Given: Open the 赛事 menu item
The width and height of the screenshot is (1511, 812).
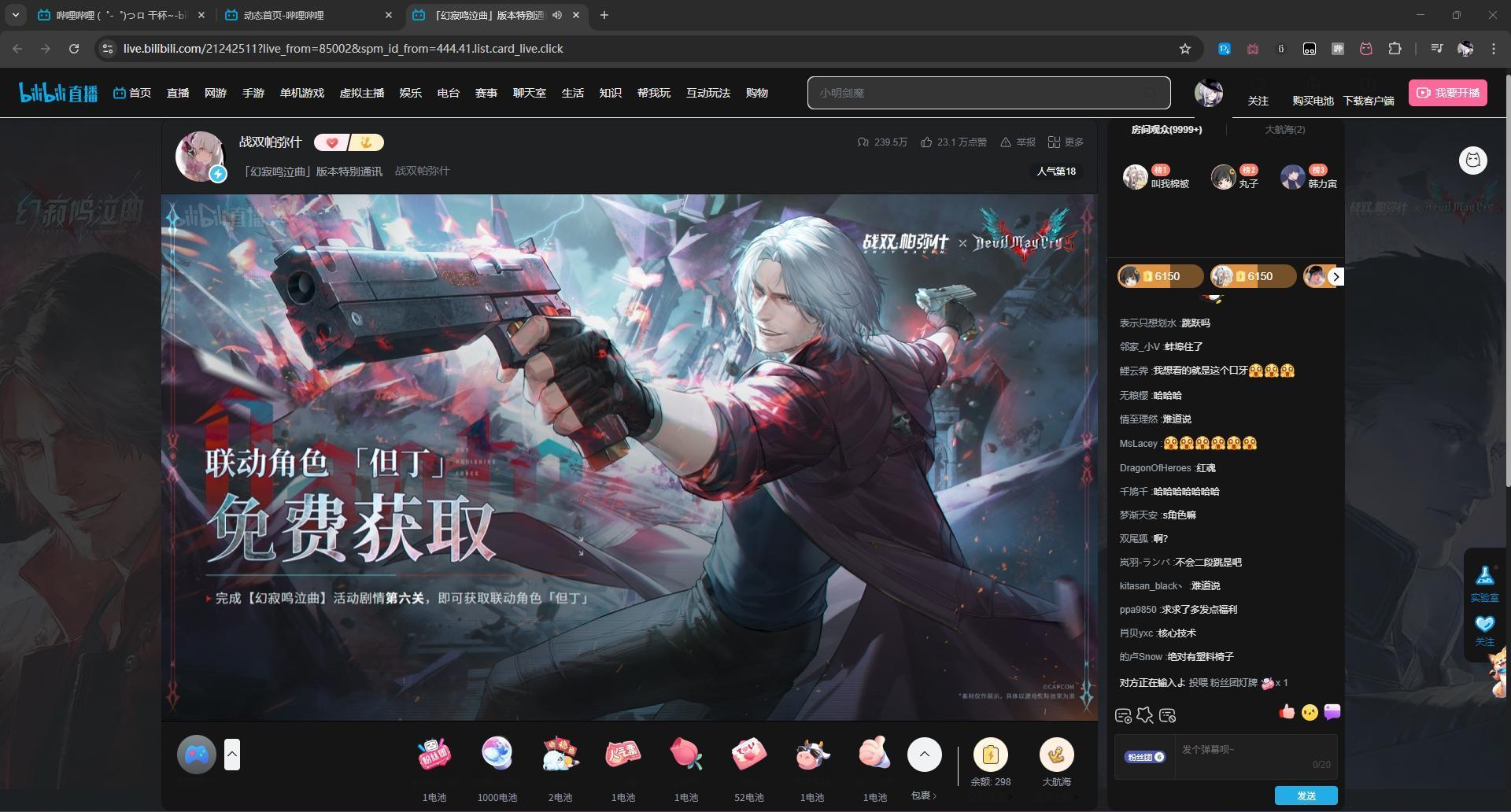Looking at the screenshot, I should pyautogui.click(x=486, y=93).
